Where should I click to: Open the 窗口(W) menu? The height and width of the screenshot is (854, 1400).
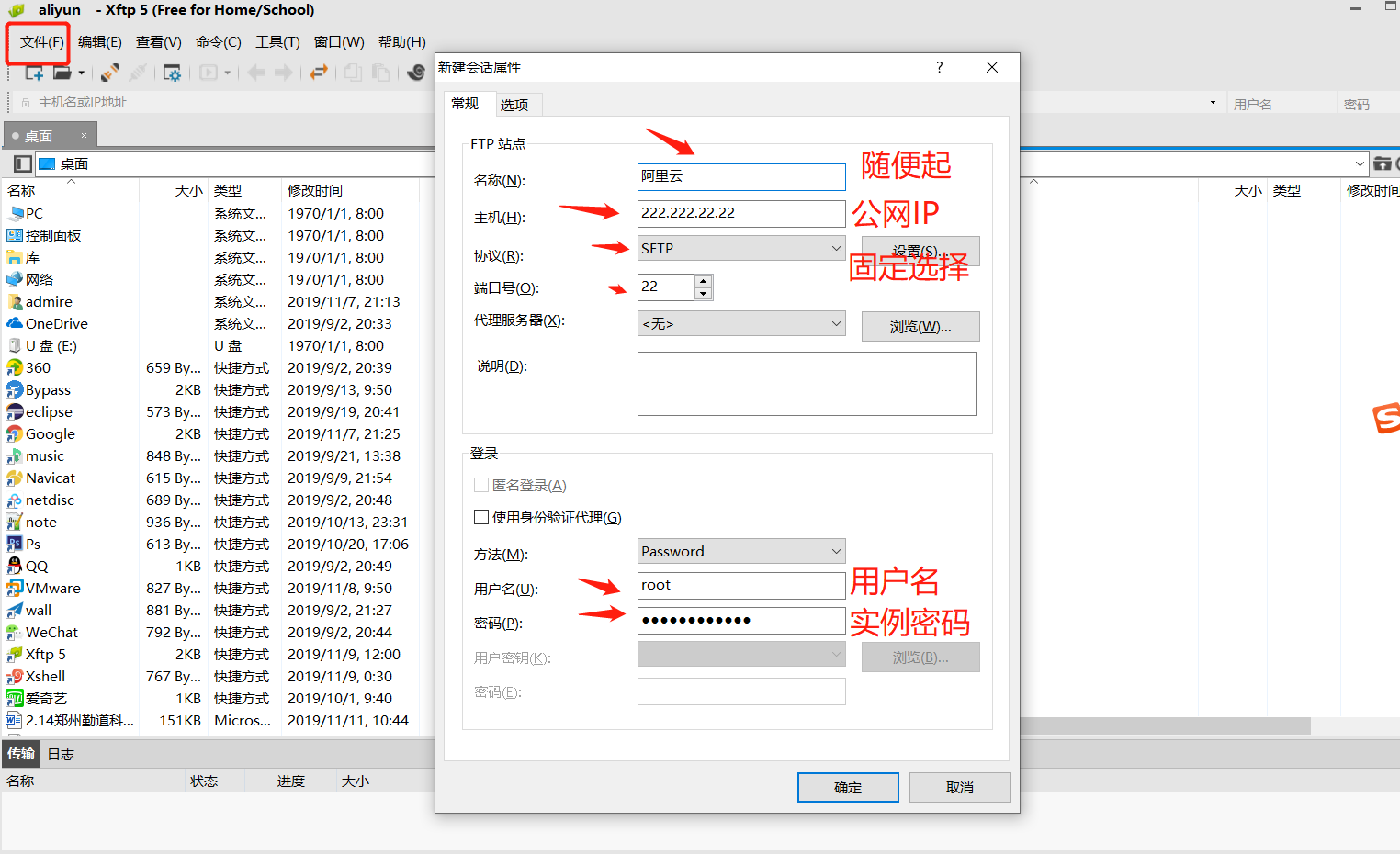click(x=339, y=42)
